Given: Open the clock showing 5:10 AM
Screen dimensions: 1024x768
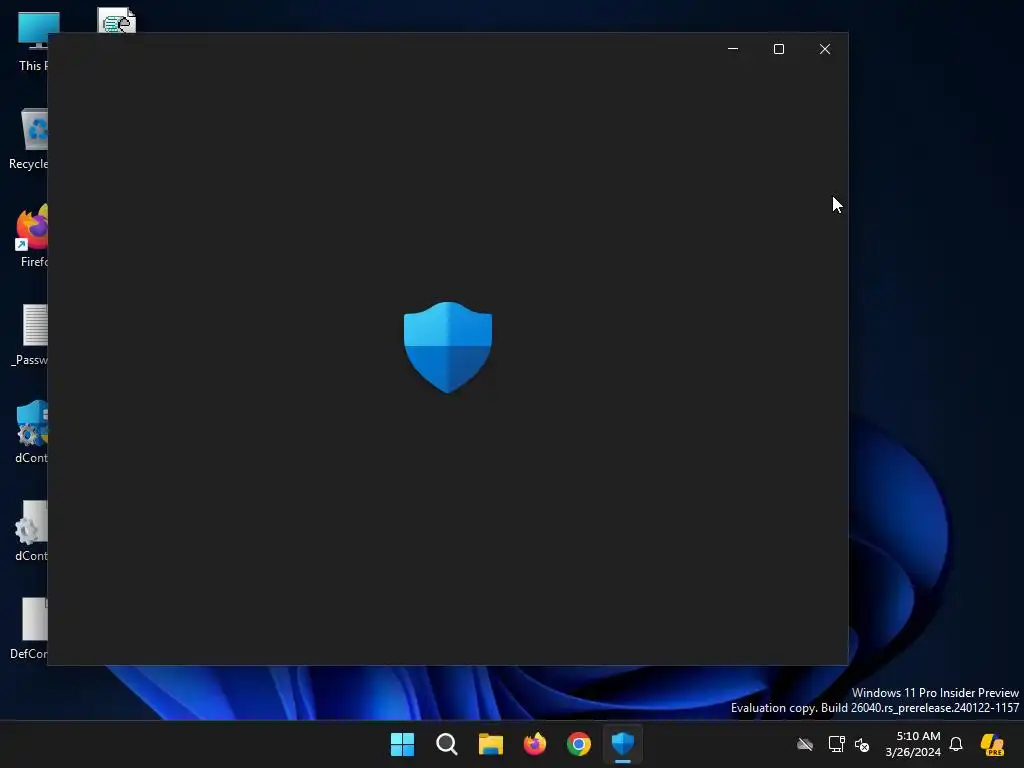Looking at the screenshot, I should tap(913, 744).
